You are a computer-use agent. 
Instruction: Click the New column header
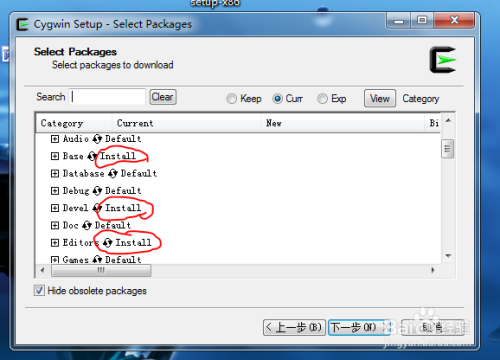[342, 123]
